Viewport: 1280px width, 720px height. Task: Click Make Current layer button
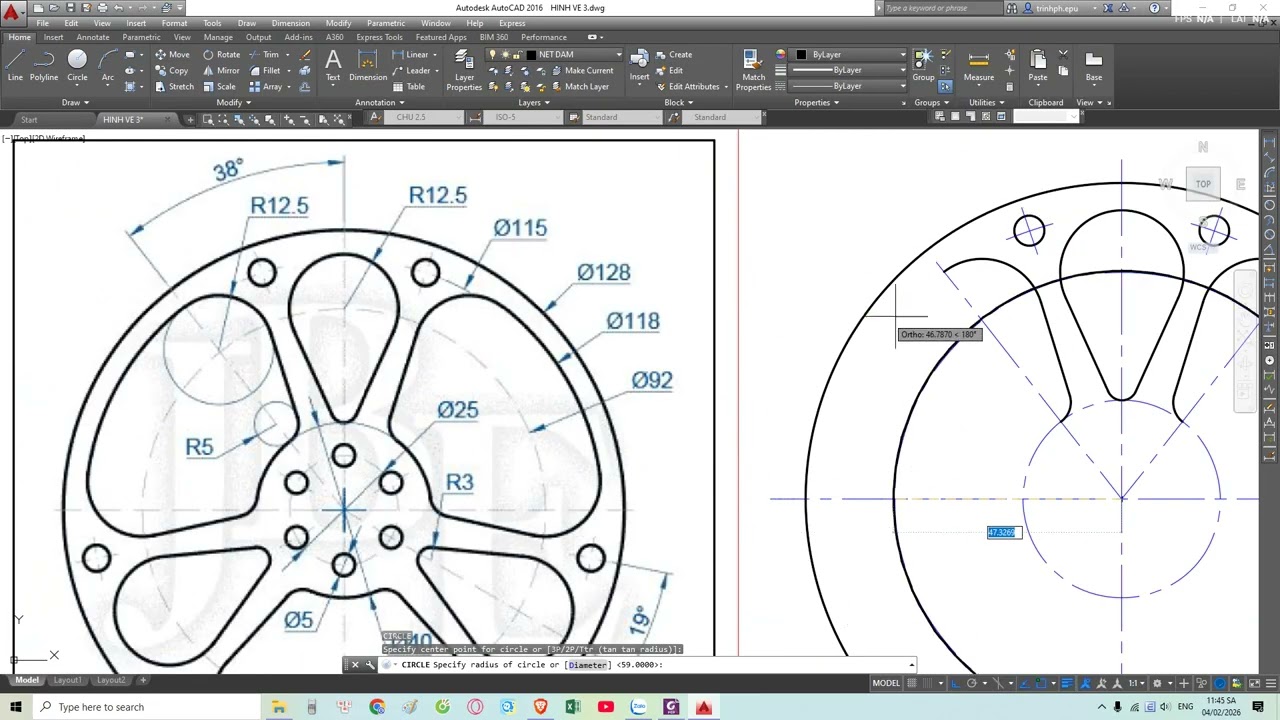[582, 71]
